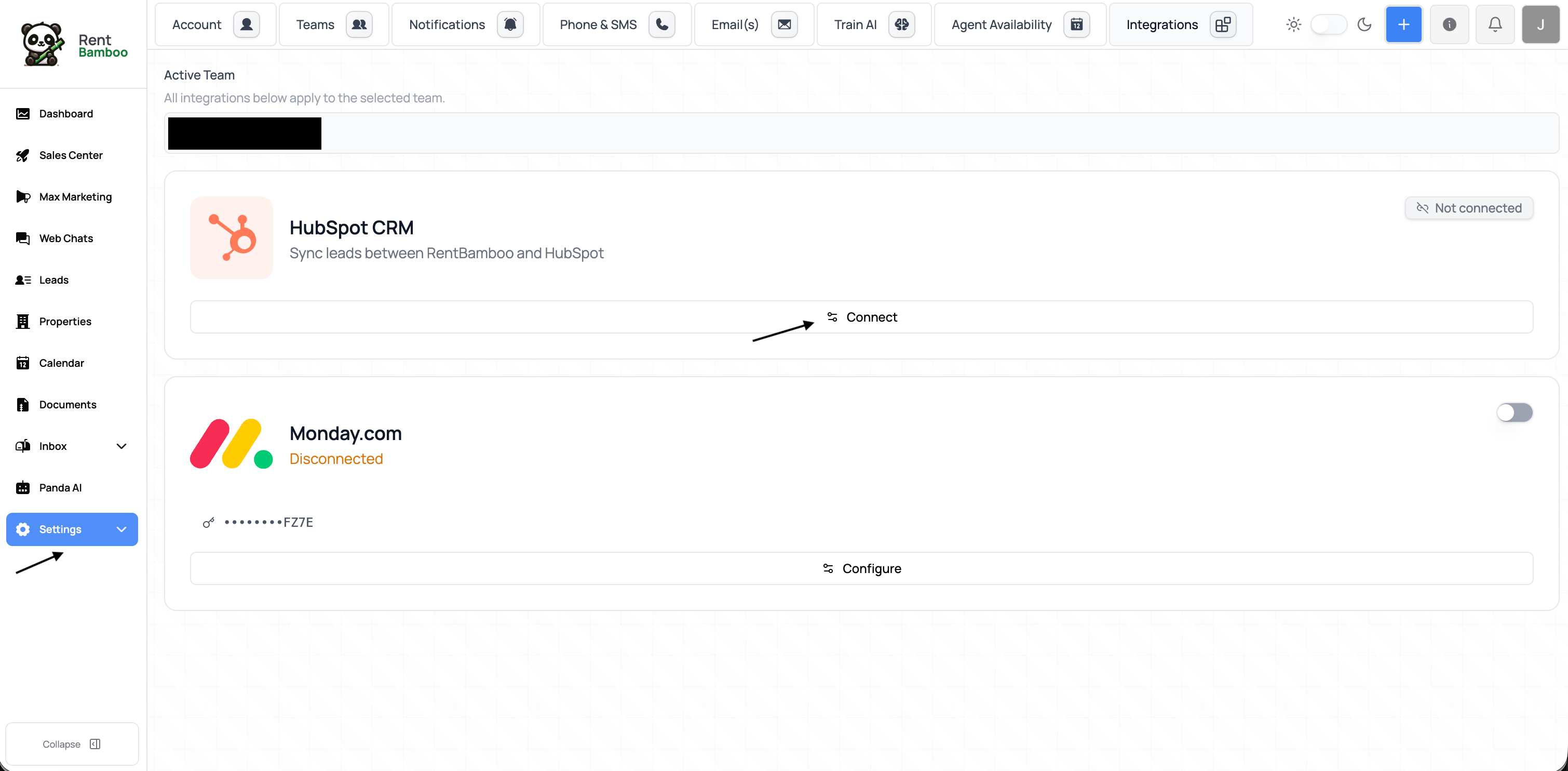Open the Agent Availability tab
The width and height of the screenshot is (1568, 771).
1020,24
